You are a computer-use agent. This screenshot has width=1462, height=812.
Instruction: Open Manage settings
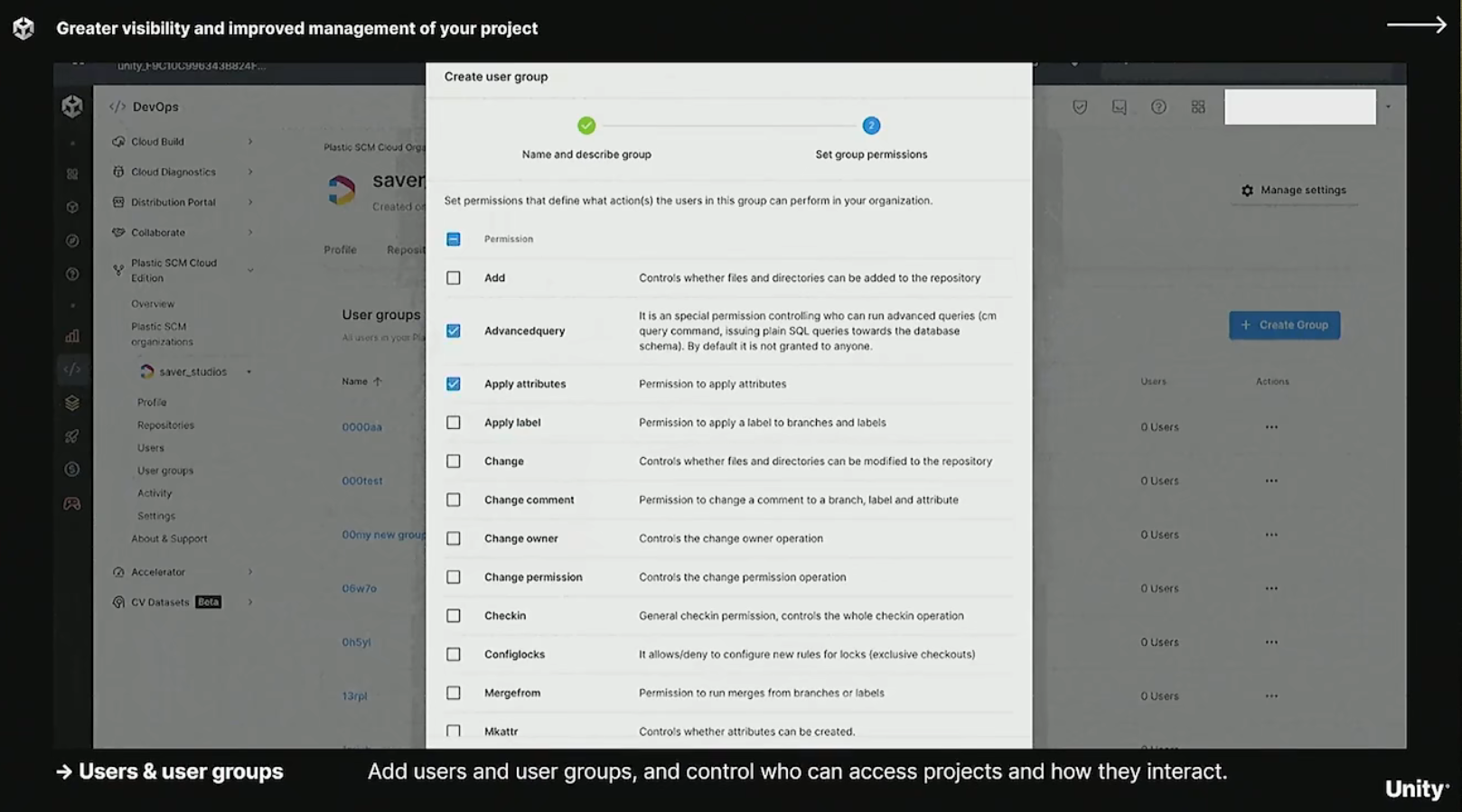[1294, 191]
